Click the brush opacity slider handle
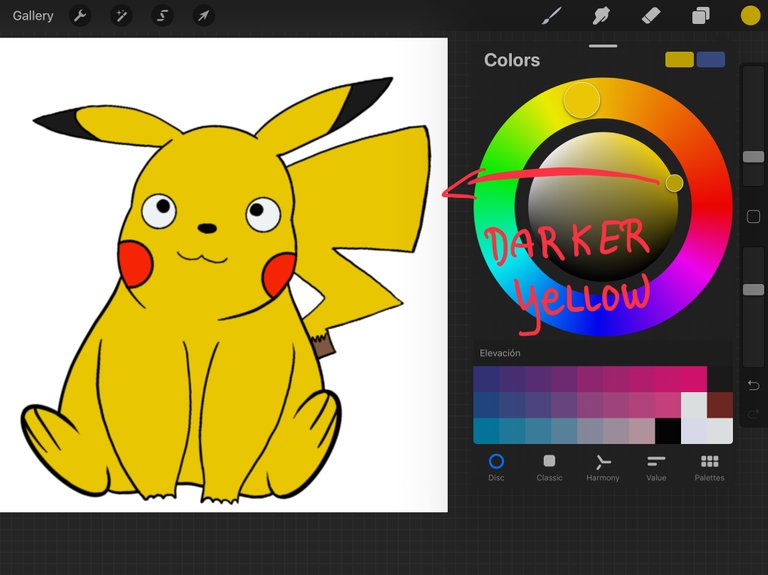 click(753, 289)
